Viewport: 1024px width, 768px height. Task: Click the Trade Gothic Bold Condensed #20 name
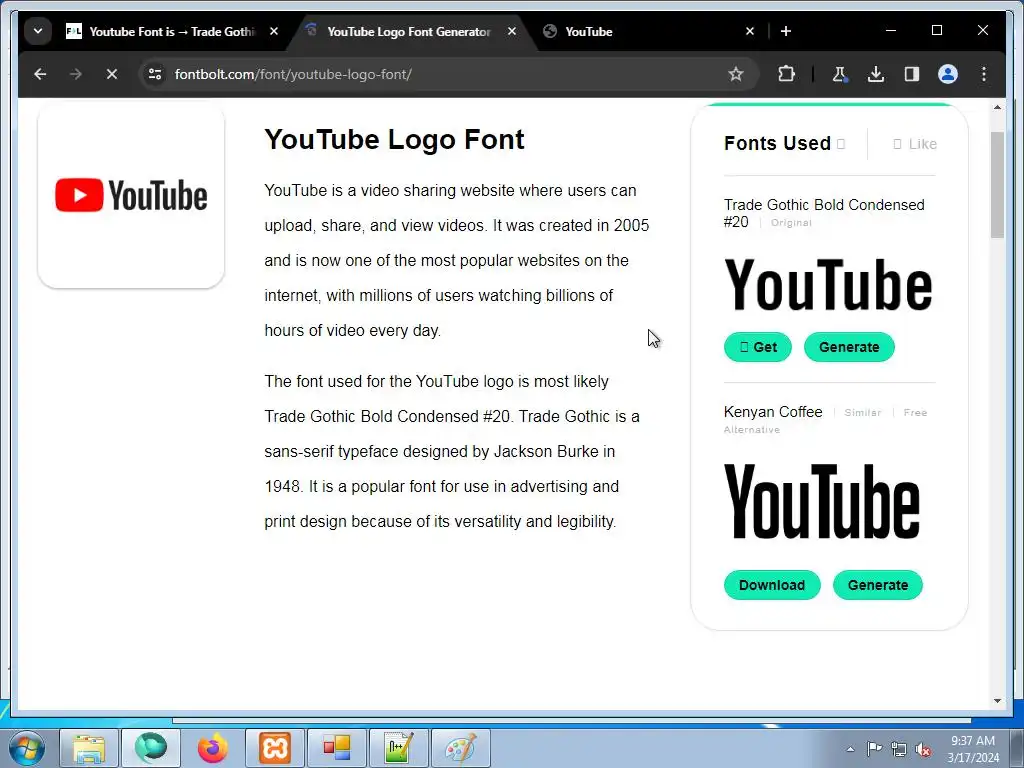[824, 214]
